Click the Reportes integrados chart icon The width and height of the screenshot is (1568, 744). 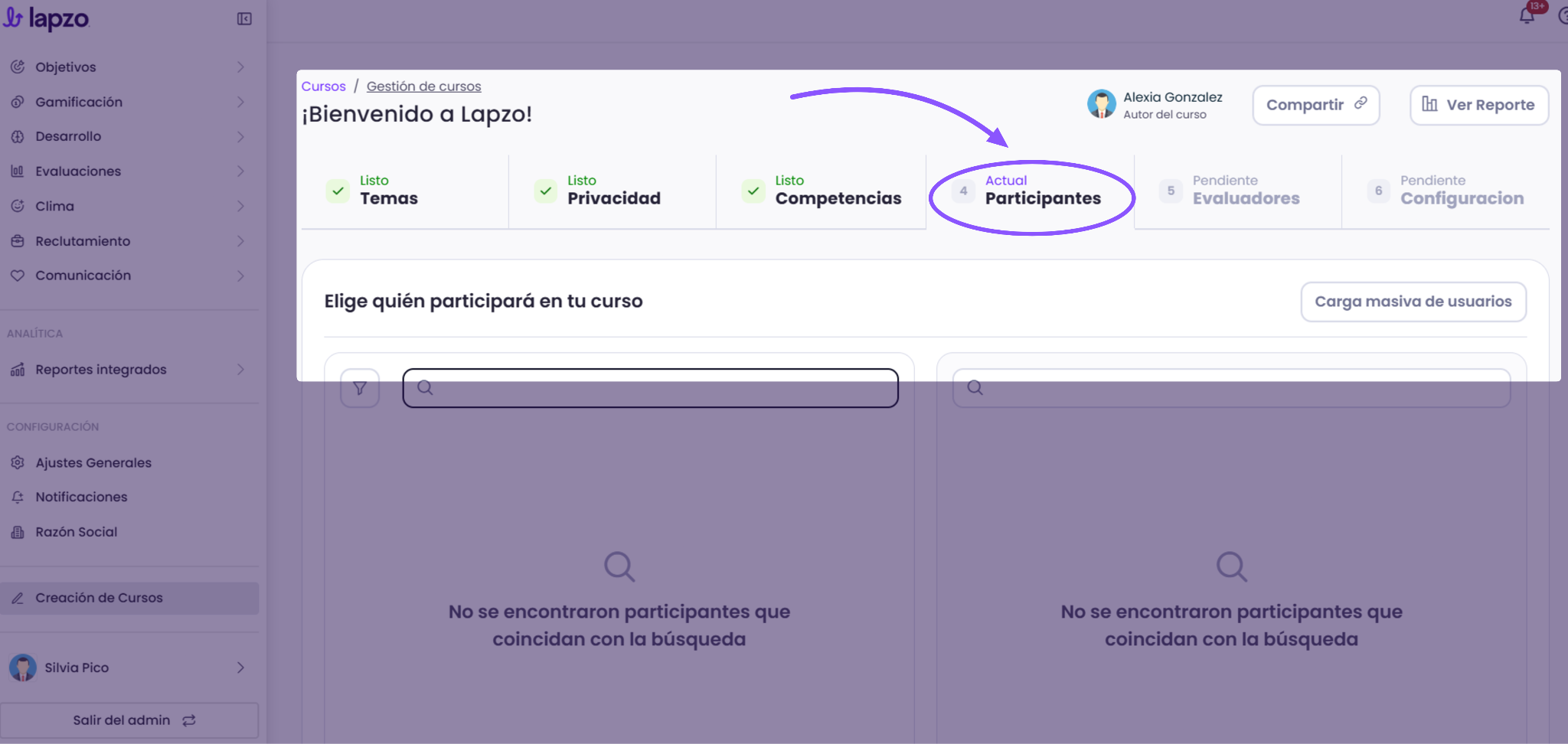[18, 370]
